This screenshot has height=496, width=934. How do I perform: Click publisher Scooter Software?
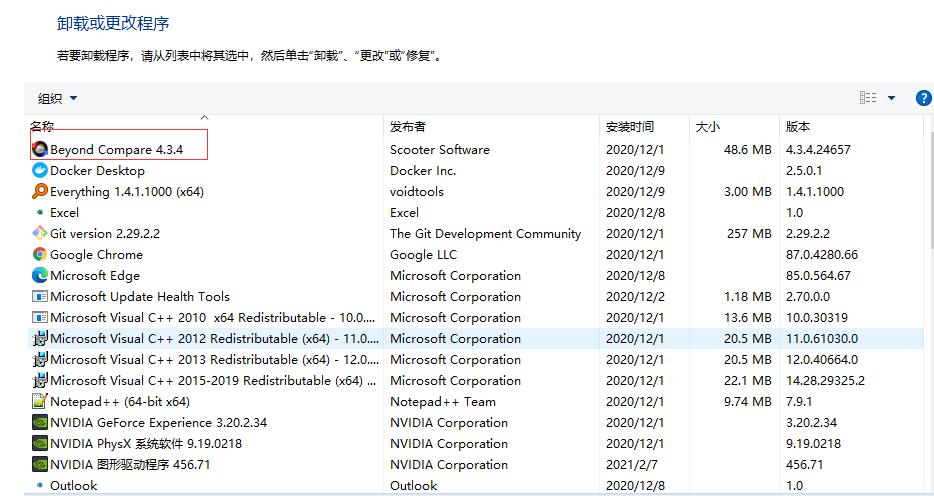[x=440, y=149]
